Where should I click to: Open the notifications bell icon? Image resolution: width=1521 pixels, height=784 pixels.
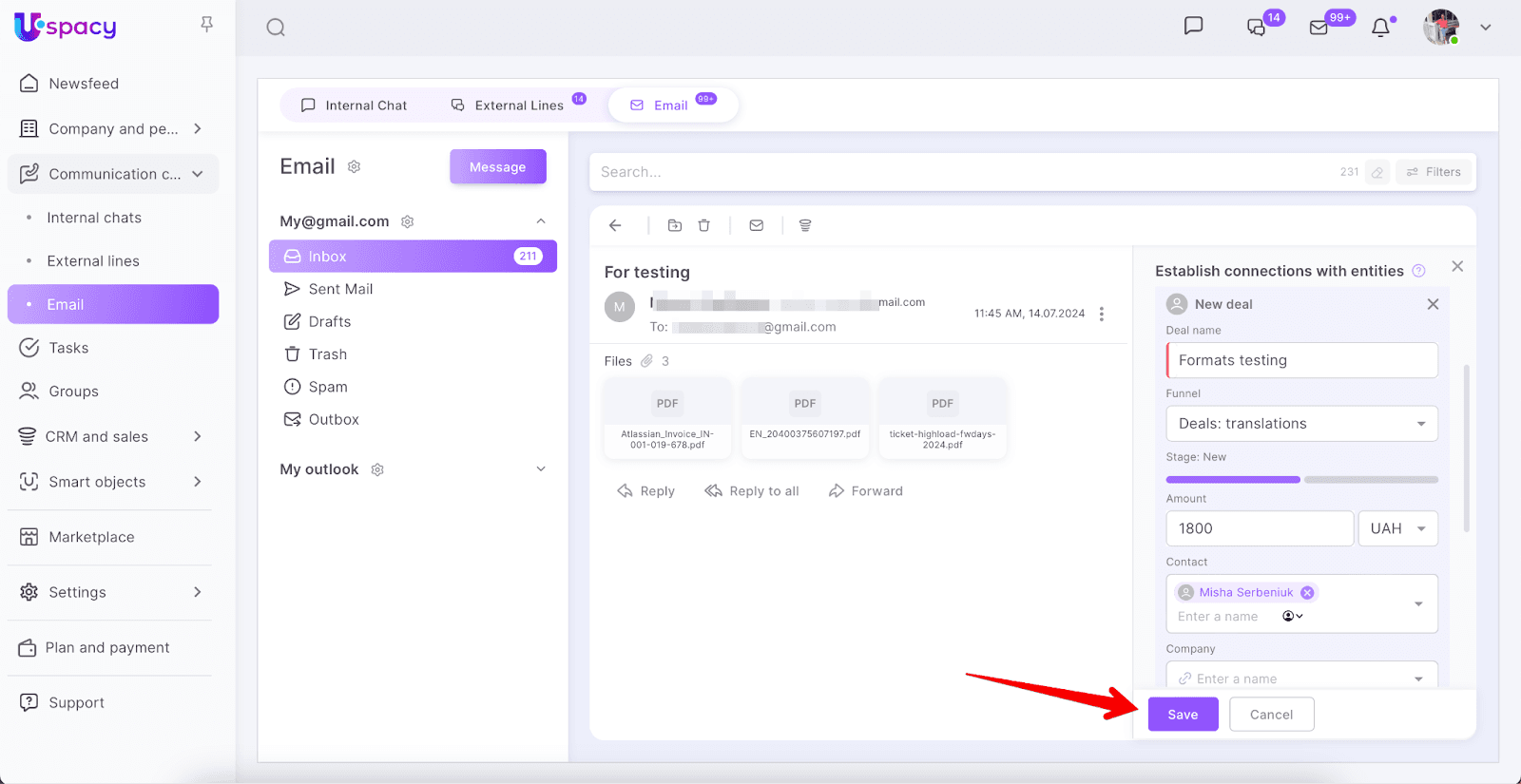click(x=1380, y=28)
